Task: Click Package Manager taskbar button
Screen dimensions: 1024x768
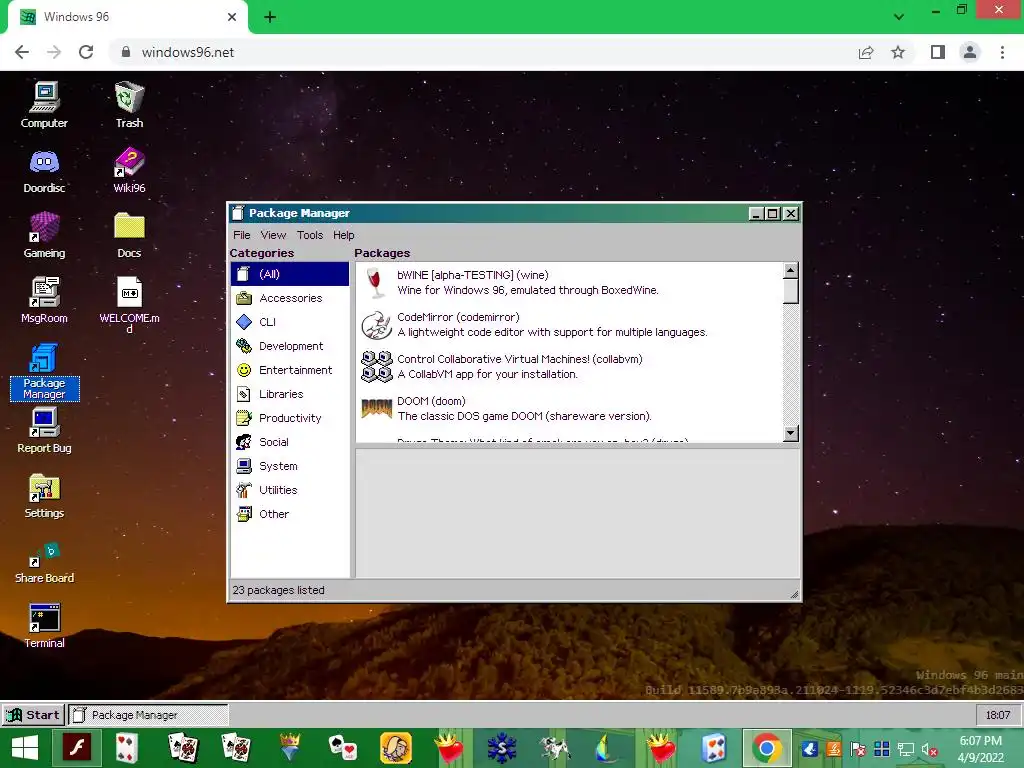Action: click(148, 715)
